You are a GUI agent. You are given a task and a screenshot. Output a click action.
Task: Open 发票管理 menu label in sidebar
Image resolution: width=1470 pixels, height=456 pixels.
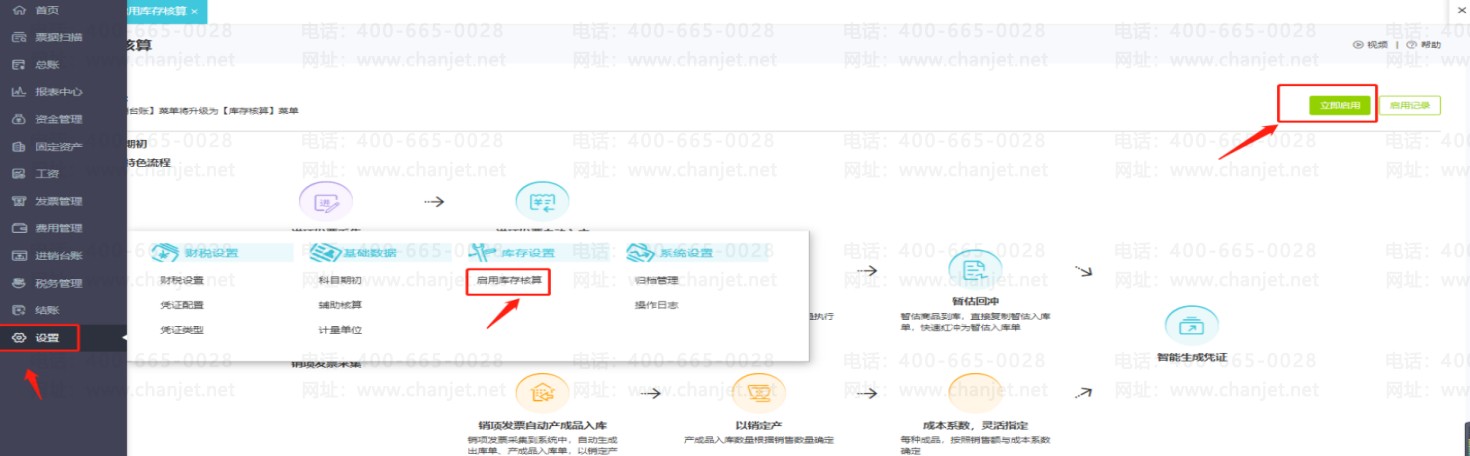[x=59, y=201]
